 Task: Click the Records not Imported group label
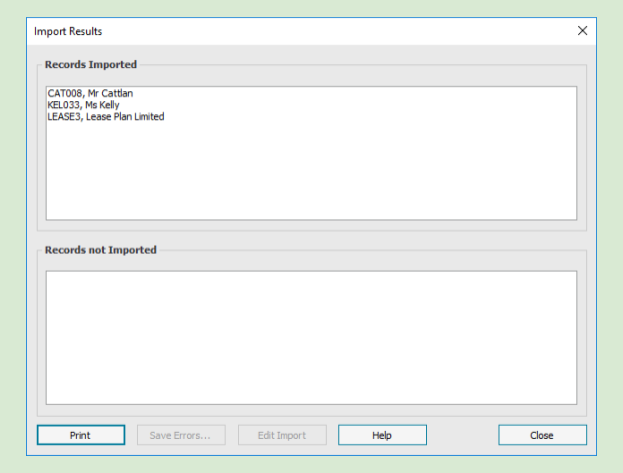click(x=100, y=250)
